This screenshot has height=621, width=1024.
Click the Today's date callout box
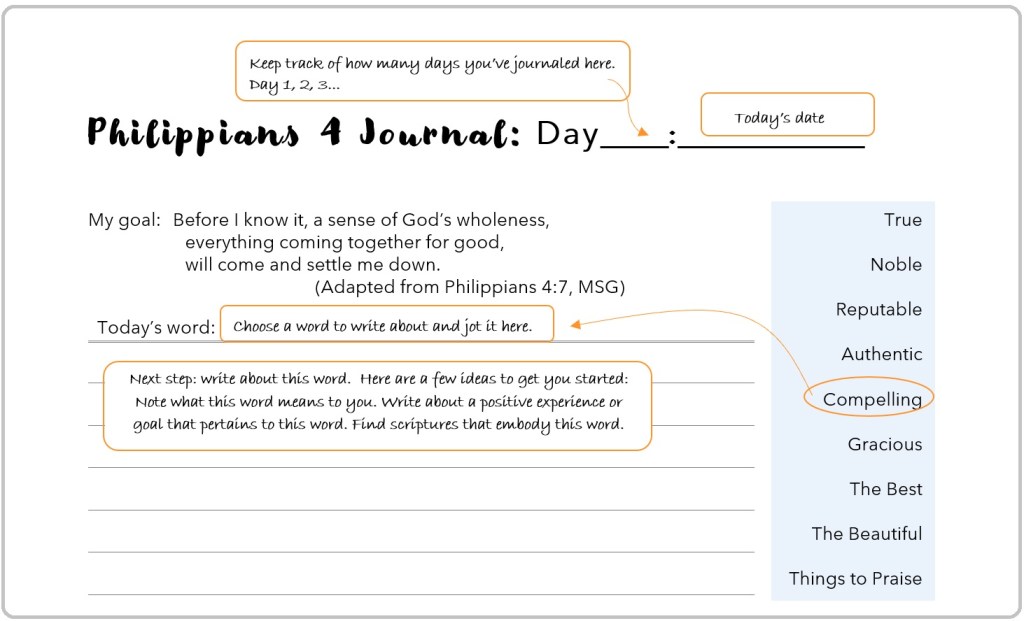click(787, 115)
